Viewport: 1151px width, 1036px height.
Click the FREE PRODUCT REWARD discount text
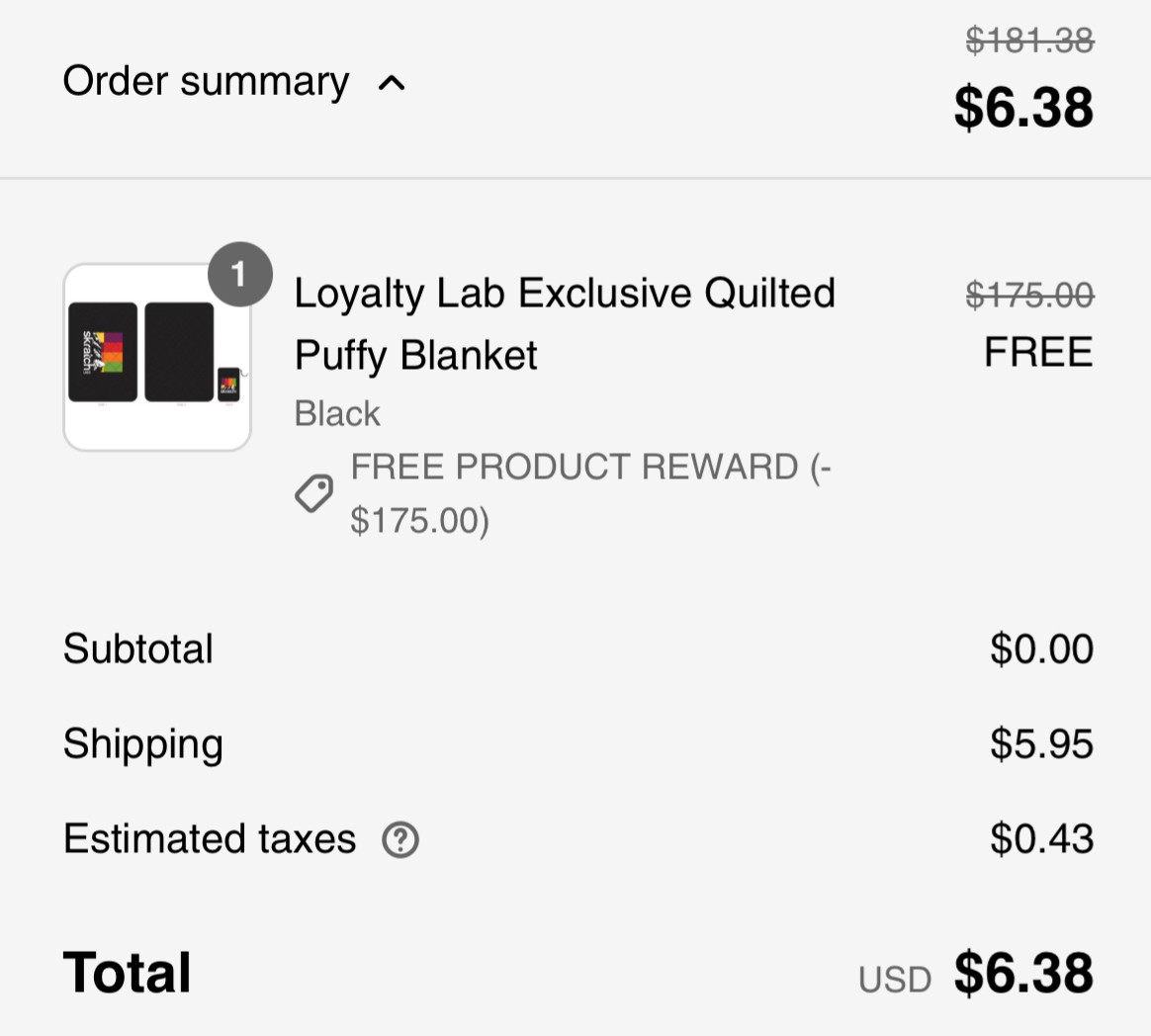(x=591, y=493)
